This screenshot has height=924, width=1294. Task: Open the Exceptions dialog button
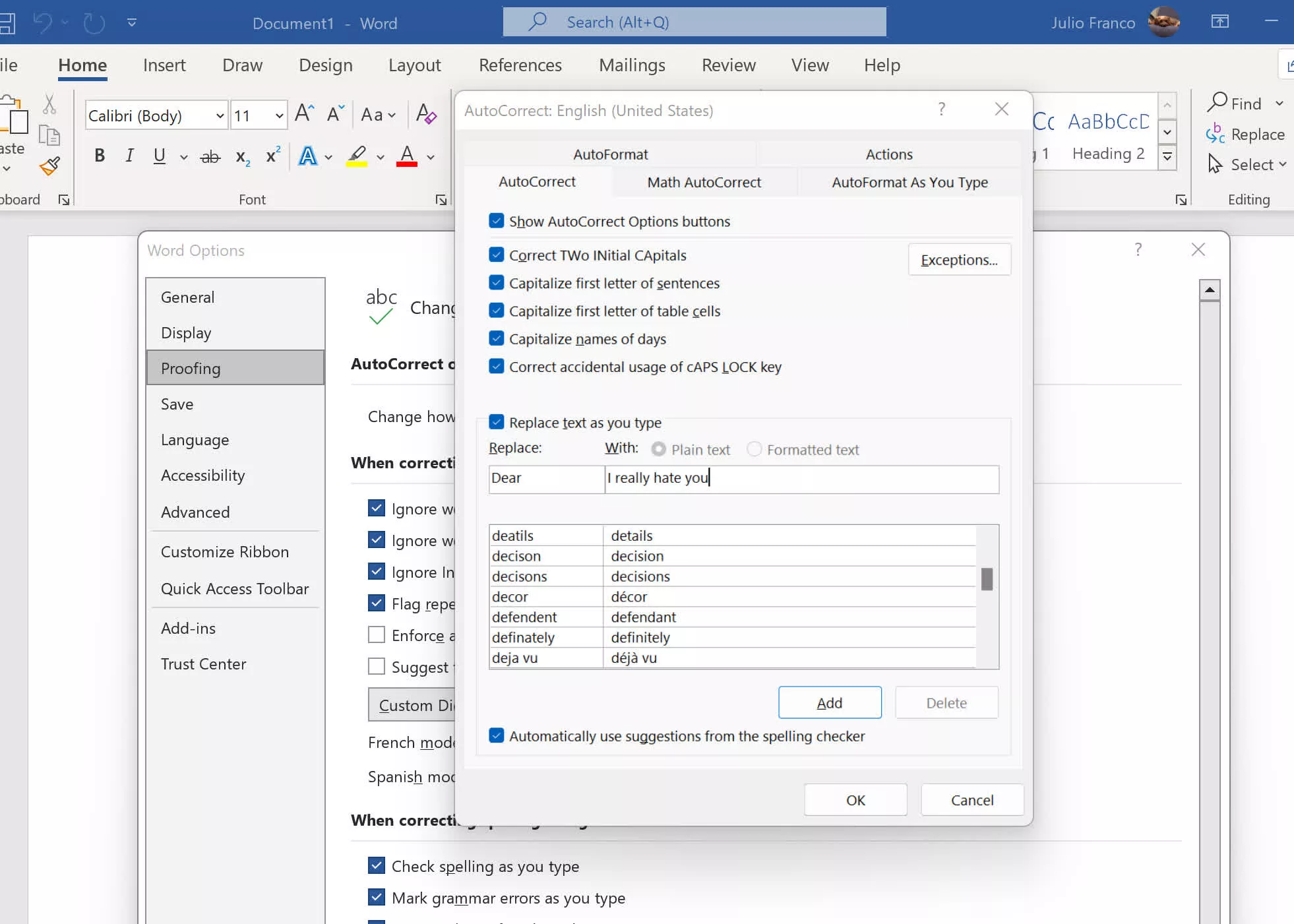(959, 260)
